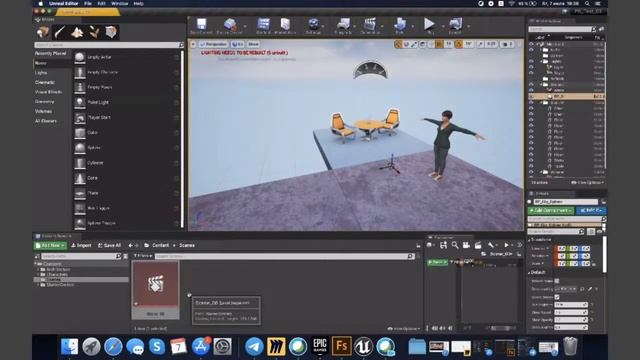Select the Plane shape in placement list

(127, 193)
